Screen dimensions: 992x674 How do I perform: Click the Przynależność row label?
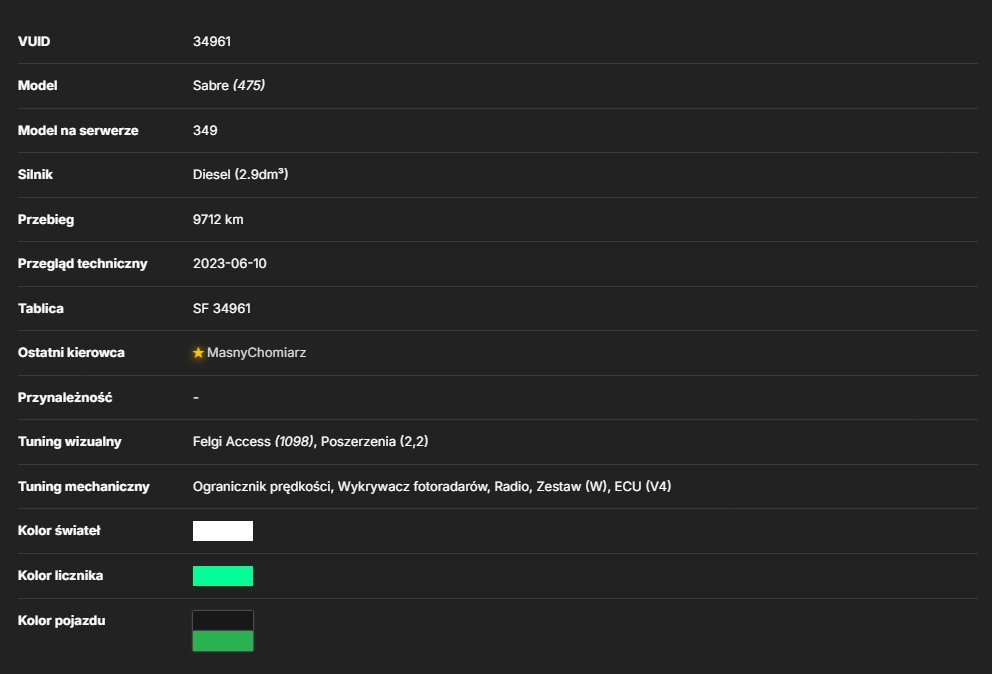pos(65,397)
